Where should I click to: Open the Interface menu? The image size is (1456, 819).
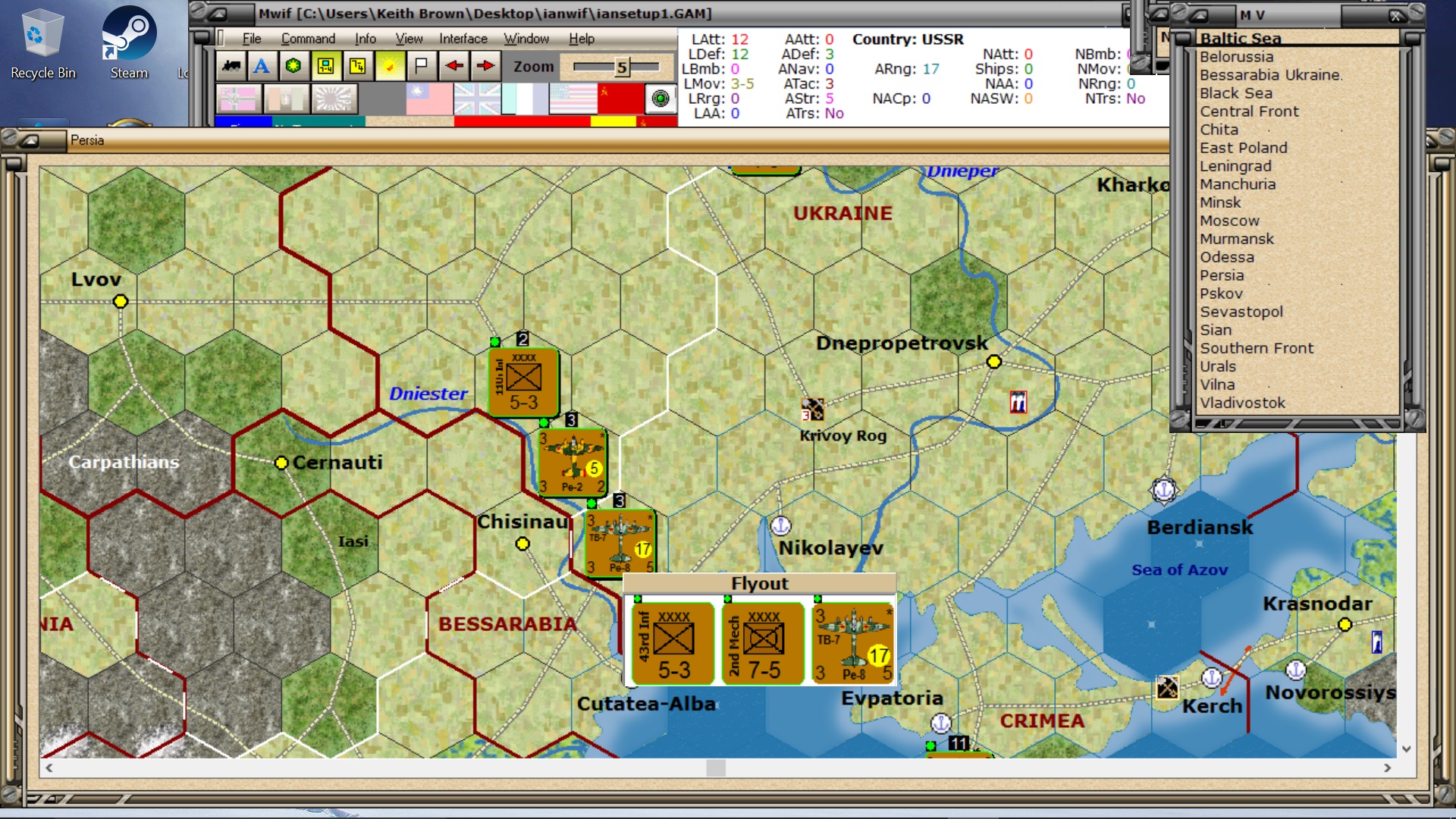point(463,39)
